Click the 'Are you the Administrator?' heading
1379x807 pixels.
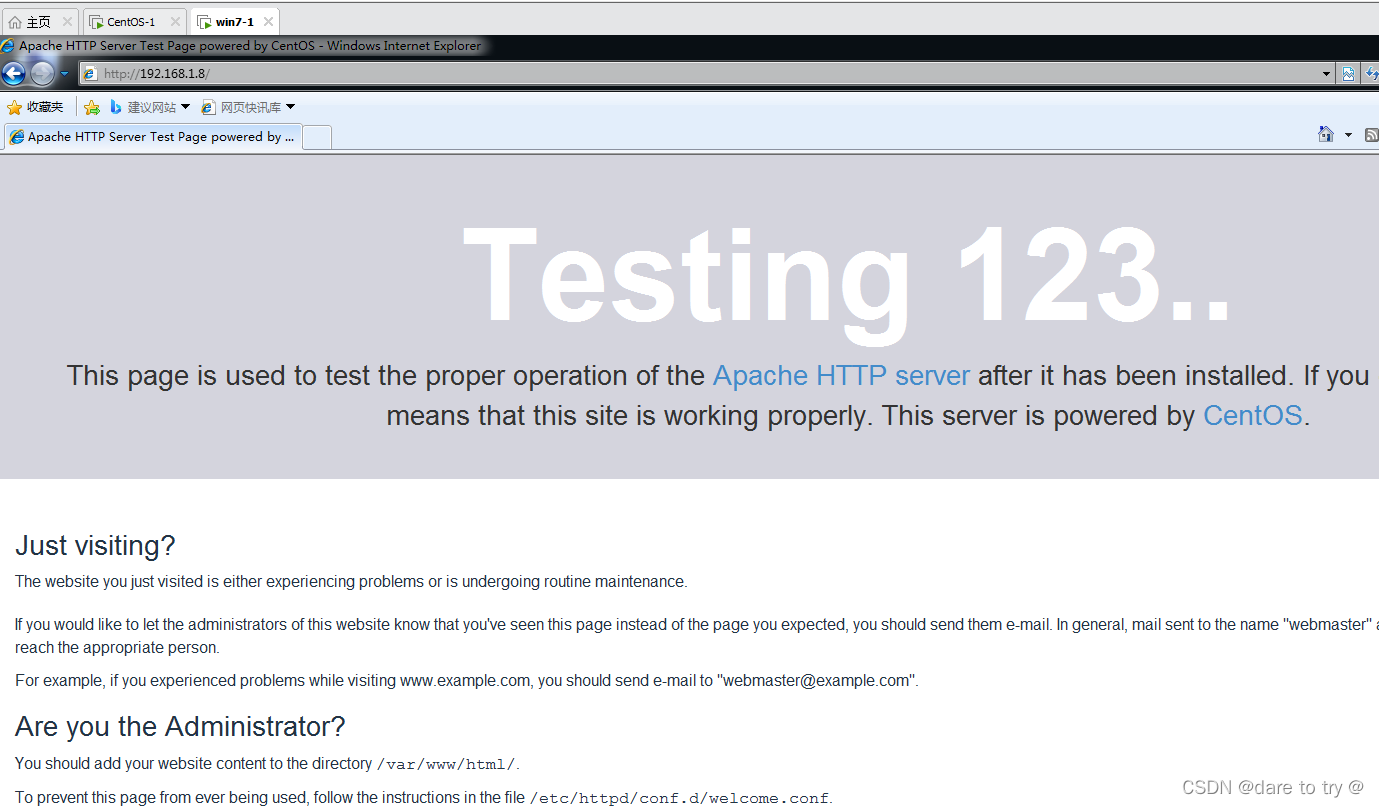180,726
